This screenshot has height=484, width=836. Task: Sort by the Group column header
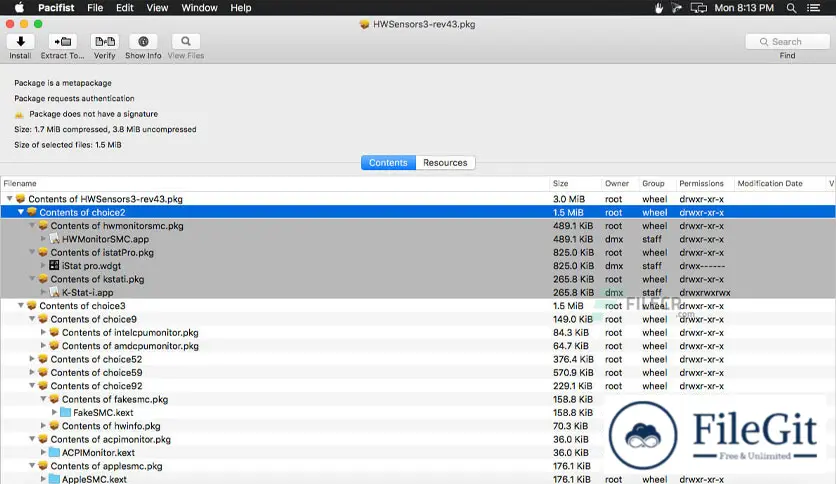click(656, 183)
